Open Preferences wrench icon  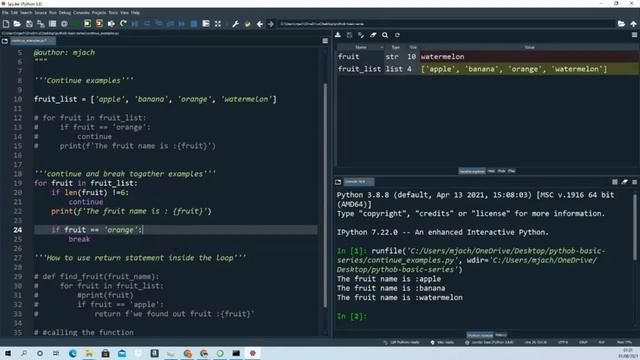click(236, 24)
